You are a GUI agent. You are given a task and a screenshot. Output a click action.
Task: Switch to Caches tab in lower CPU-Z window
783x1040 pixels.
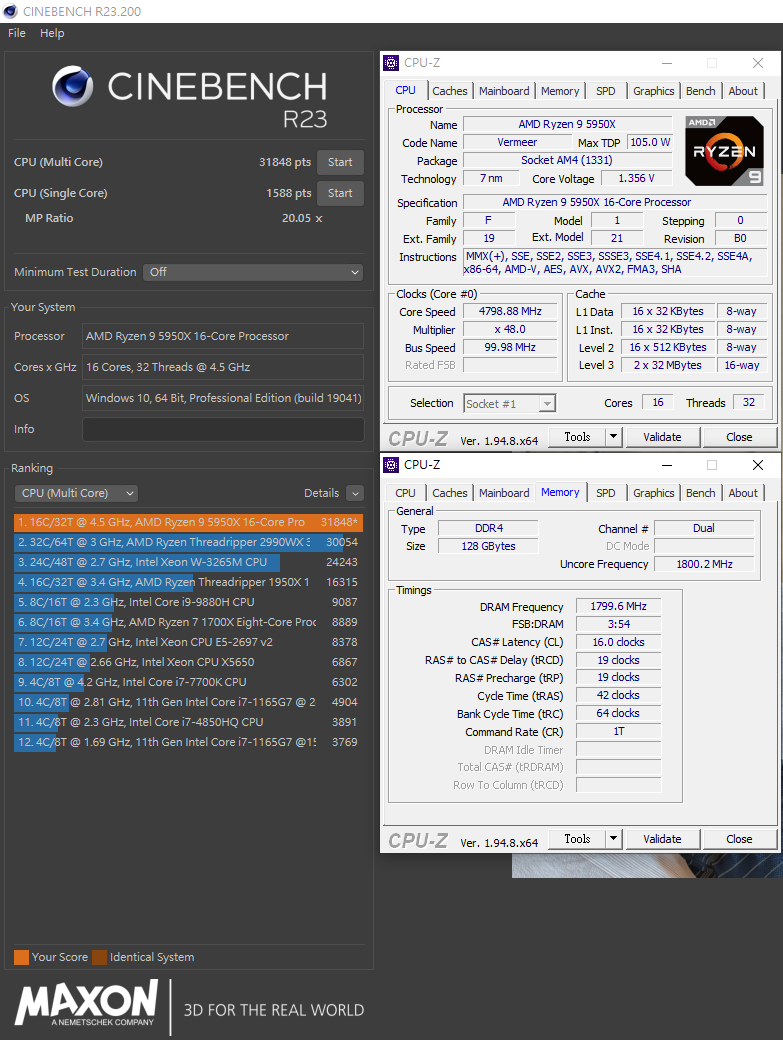450,493
